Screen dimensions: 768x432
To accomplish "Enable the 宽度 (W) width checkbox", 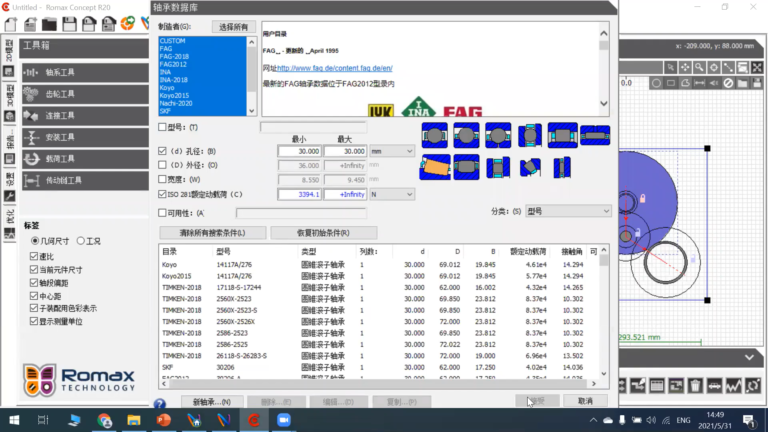I will pos(162,179).
